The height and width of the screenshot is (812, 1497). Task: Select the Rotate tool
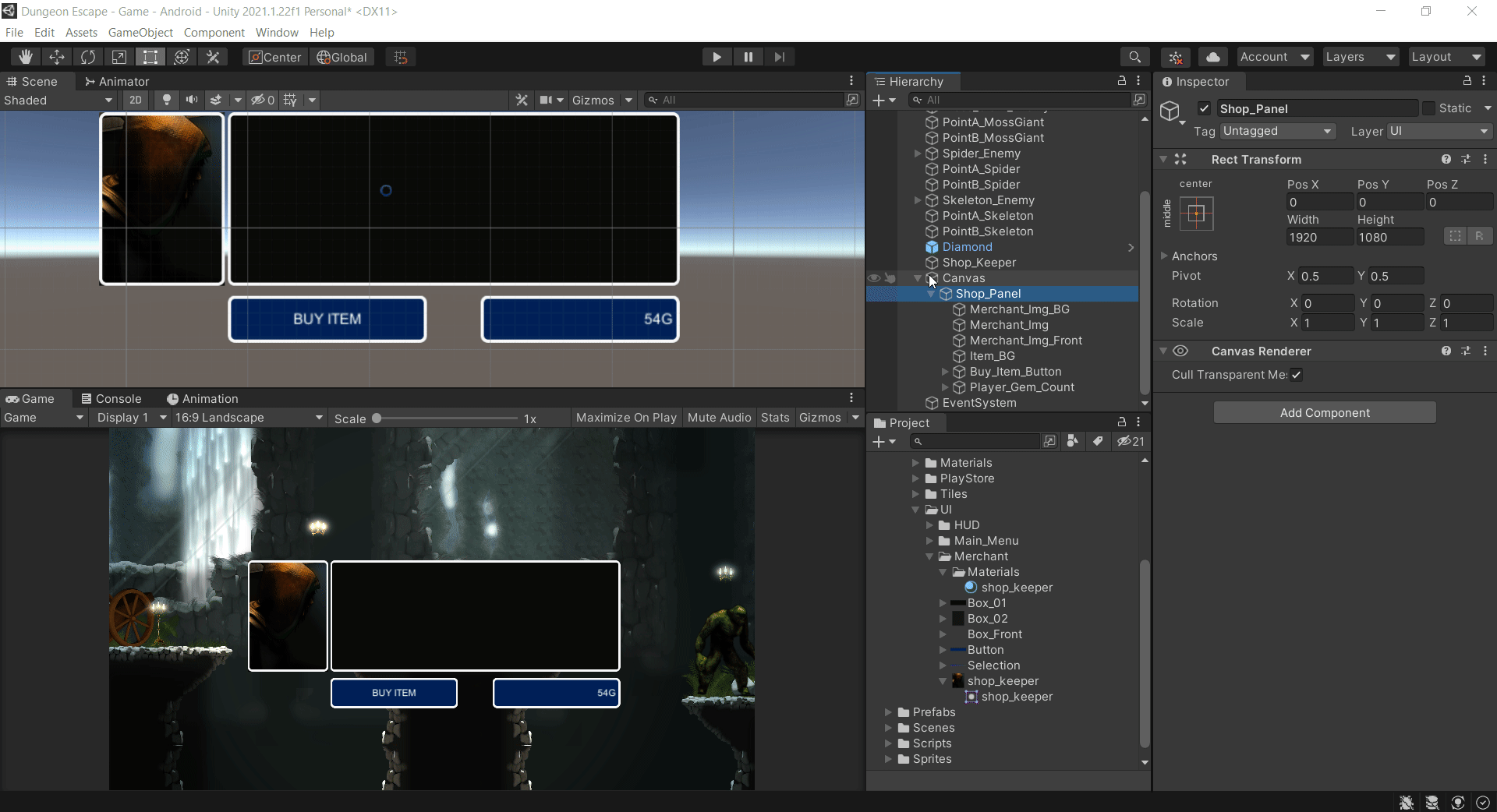coord(88,57)
